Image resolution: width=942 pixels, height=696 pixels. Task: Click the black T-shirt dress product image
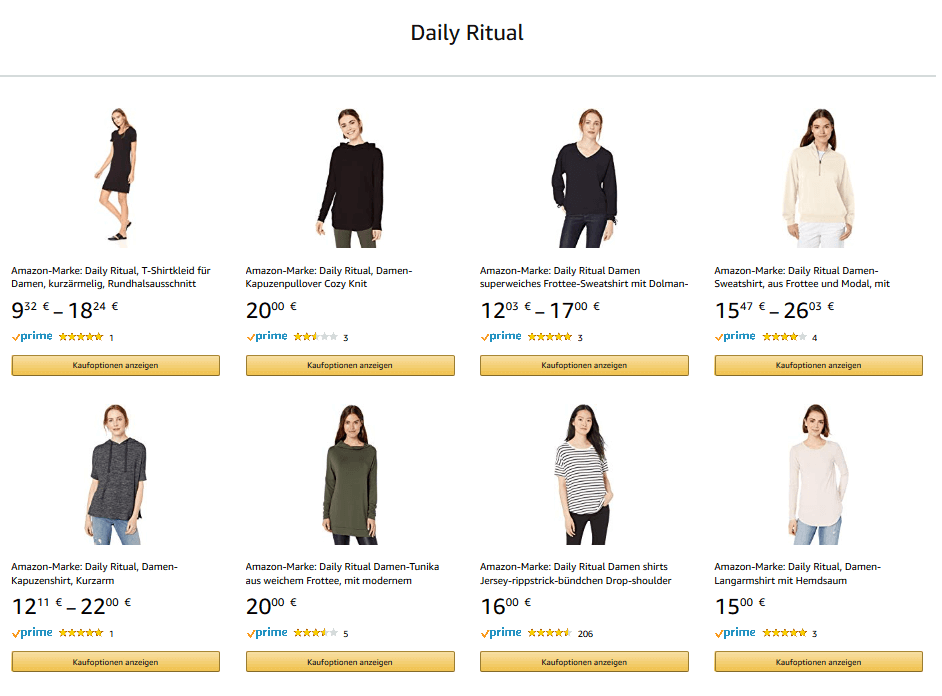point(117,177)
